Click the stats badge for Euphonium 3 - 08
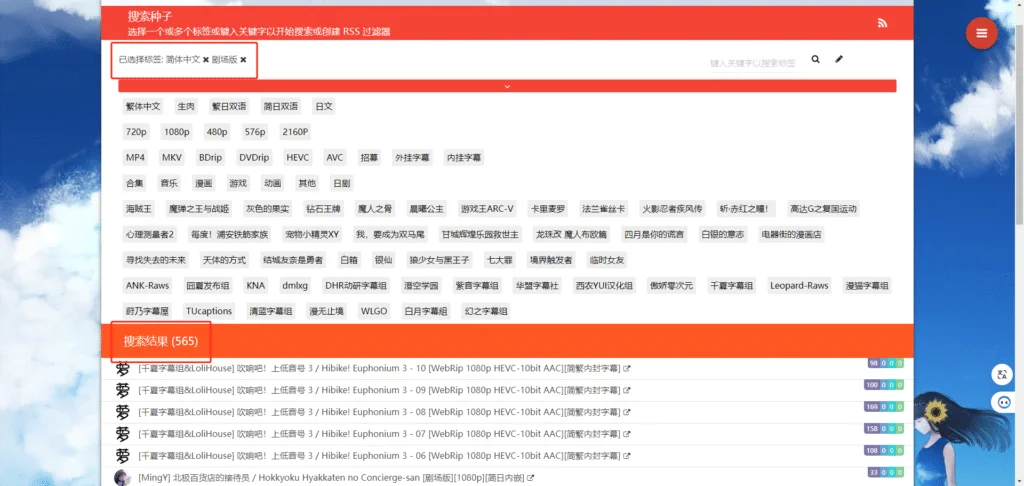 click(886, 407)
